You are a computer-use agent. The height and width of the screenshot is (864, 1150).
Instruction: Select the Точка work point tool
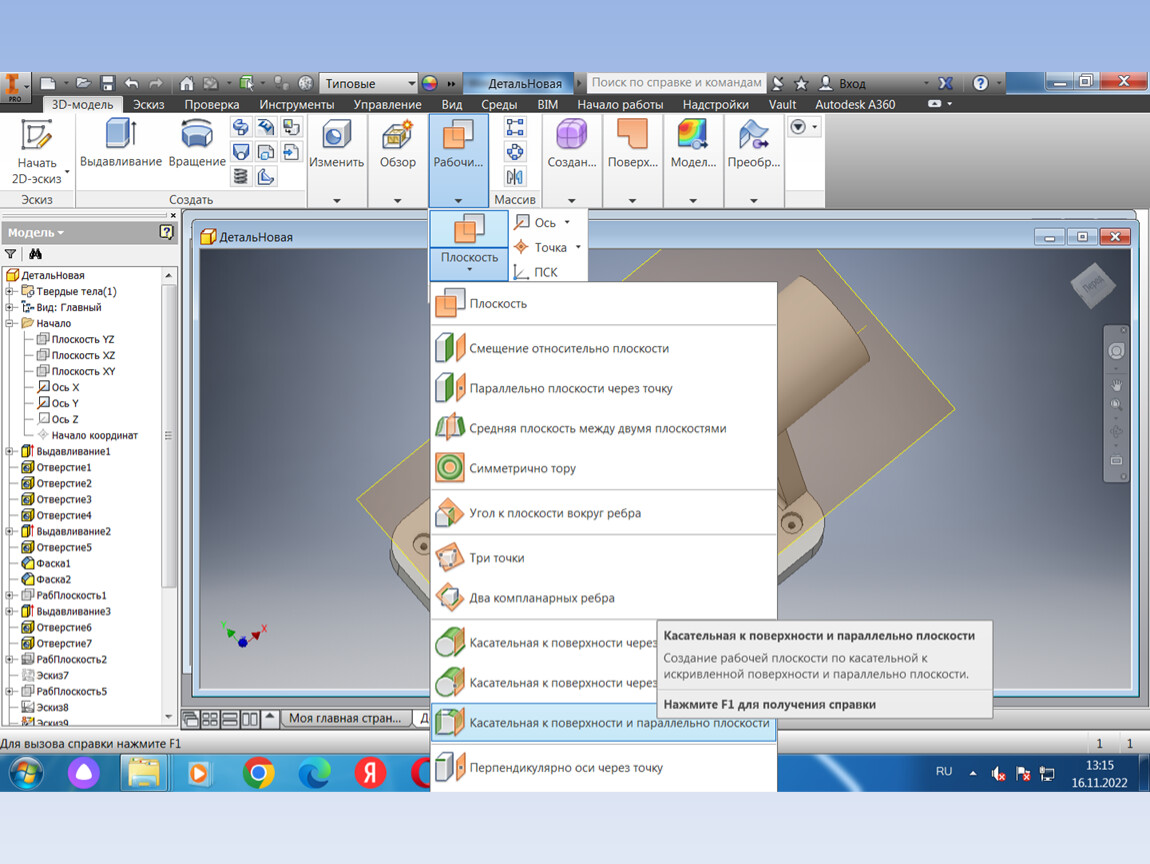[x=541, y=247]
